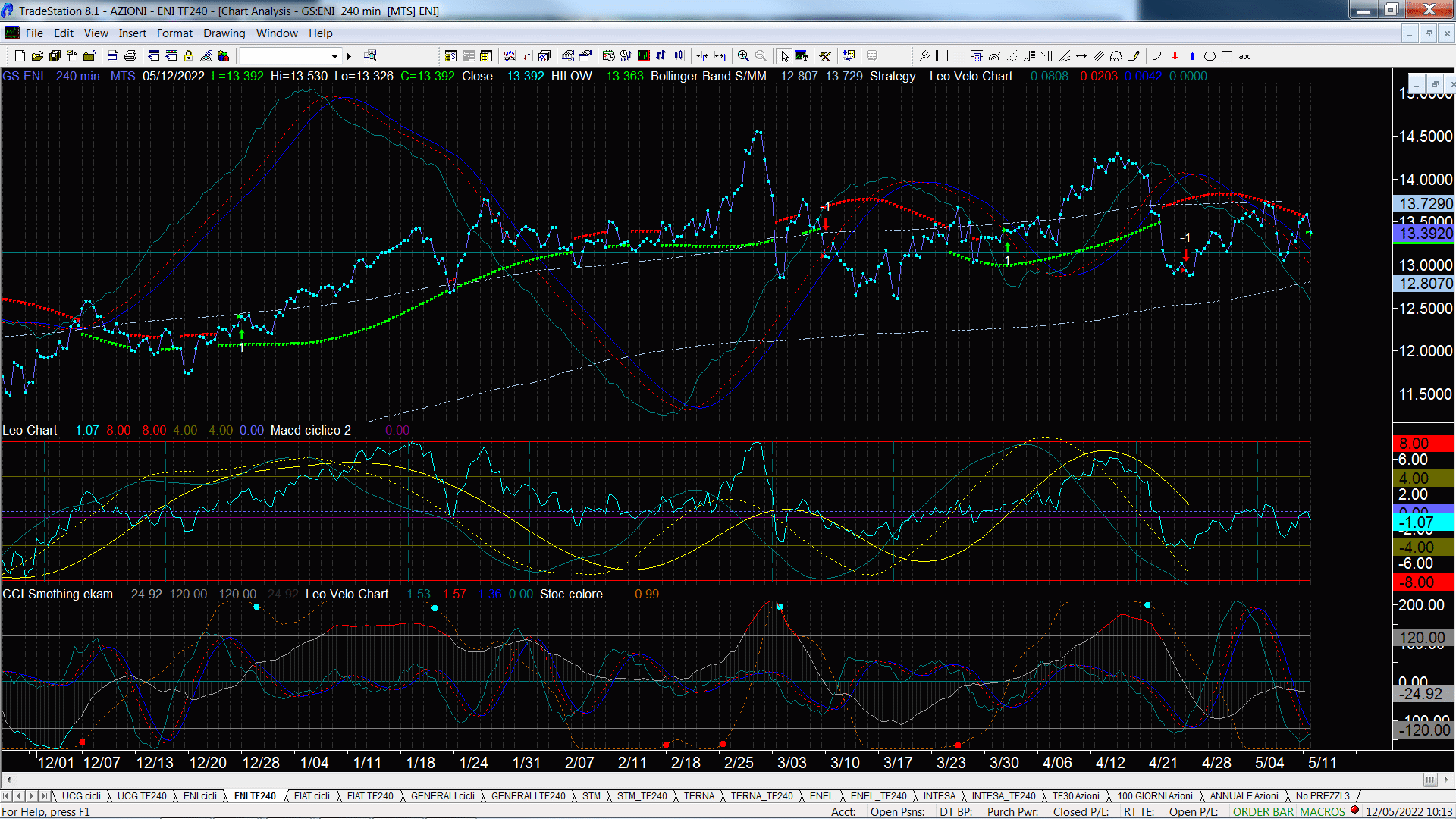The width and height of the screenshot is (1456, 819).
Task: Click the Zoom in magnifier
Action: click(x=743, y=56)
